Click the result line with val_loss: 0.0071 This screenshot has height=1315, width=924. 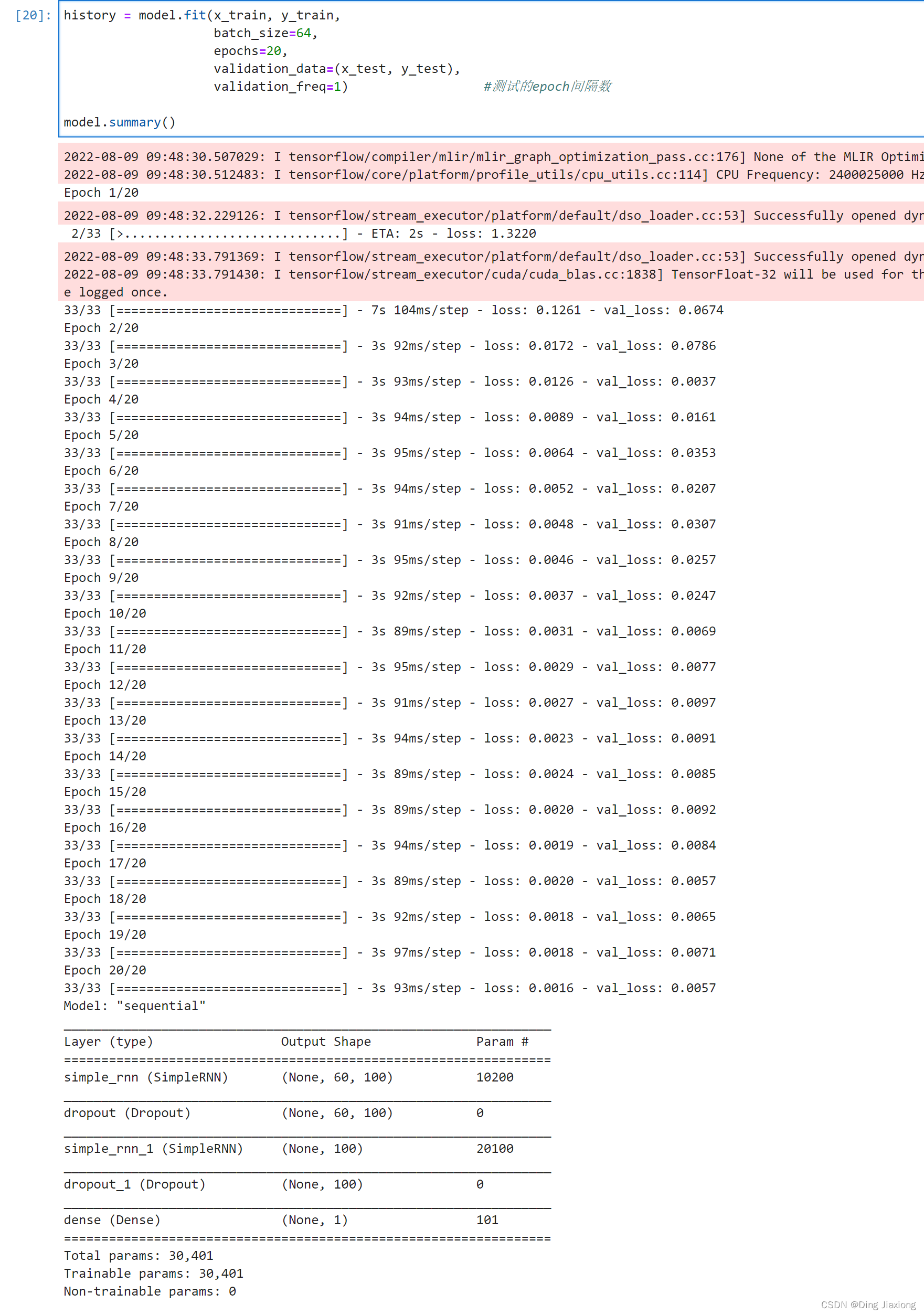(389, 952)
